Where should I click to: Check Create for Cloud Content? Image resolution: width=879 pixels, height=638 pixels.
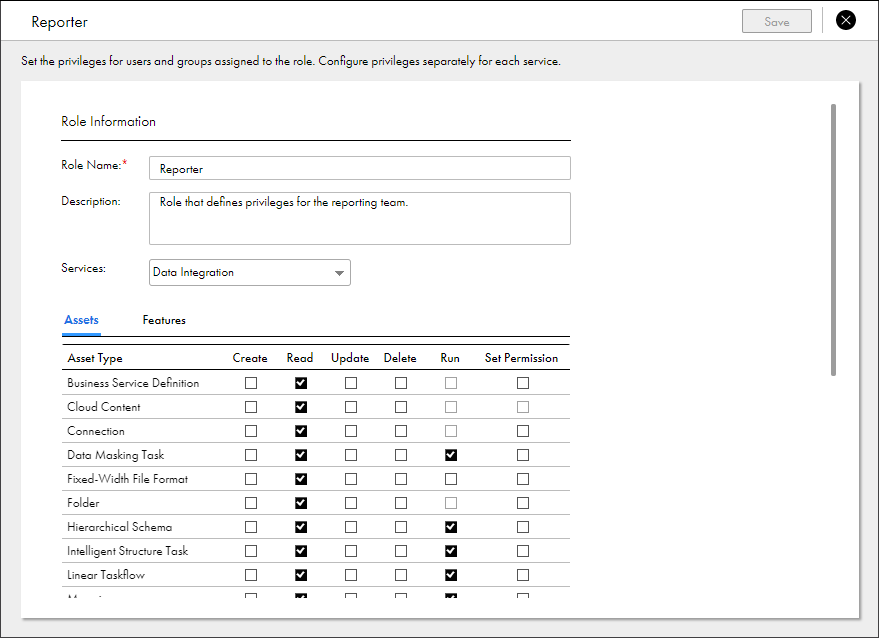coord(251,407)
